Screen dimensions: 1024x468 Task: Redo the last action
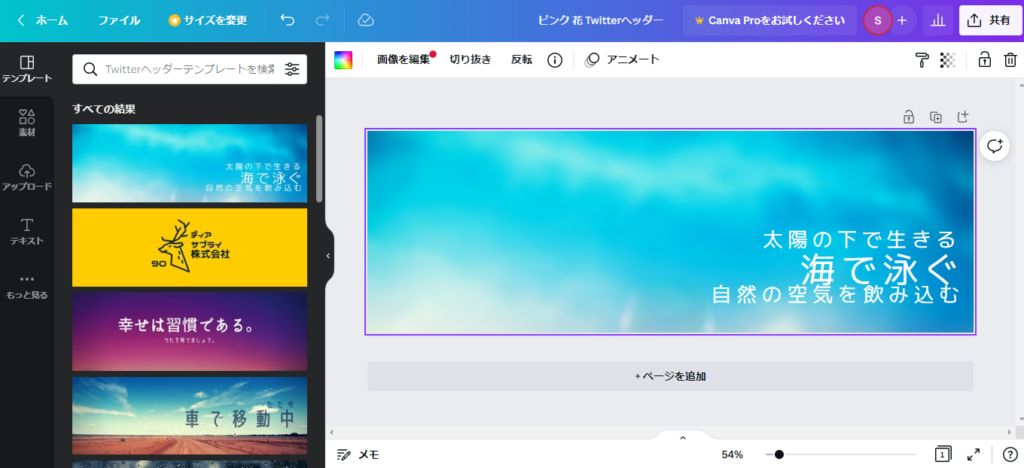coord(322,20)
